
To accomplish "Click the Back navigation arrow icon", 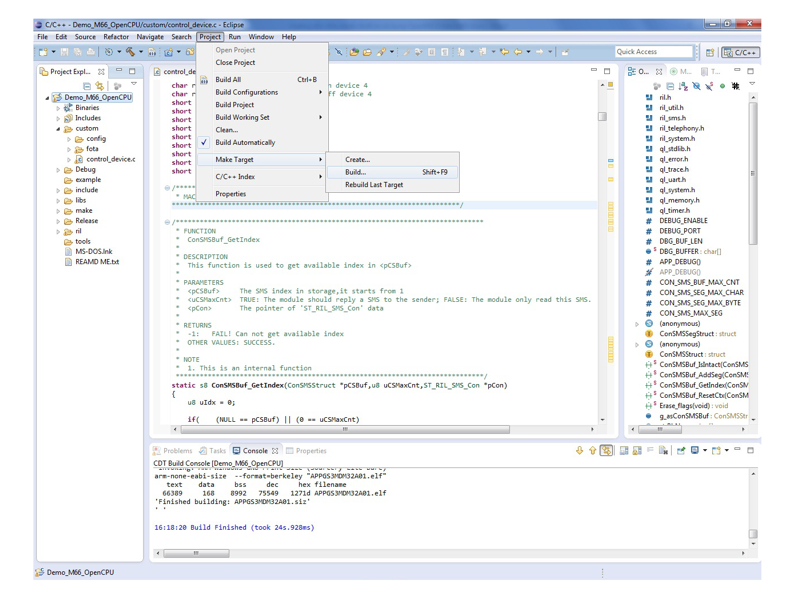I will (x=517, y=52).
